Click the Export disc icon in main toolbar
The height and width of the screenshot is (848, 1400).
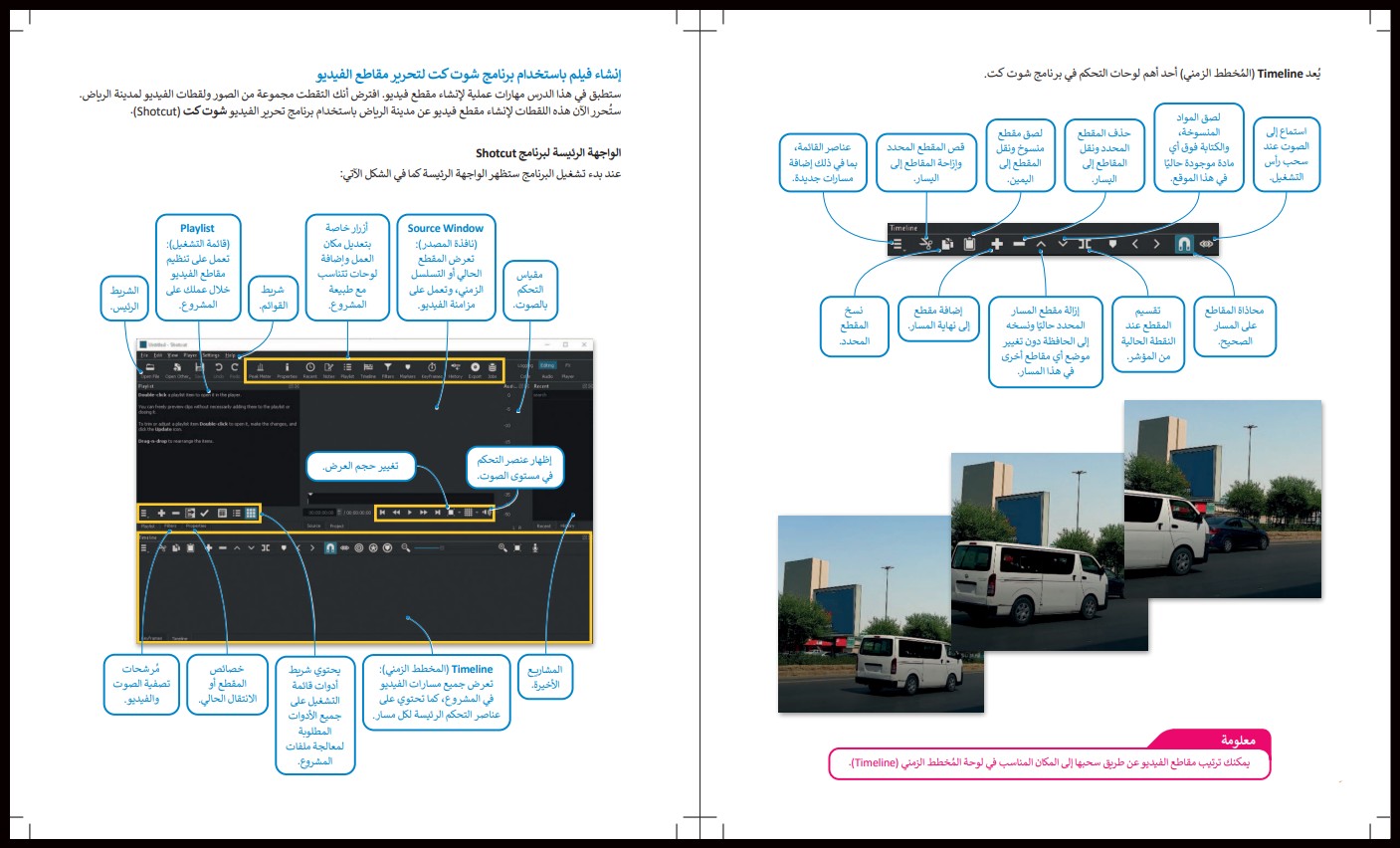475,369
